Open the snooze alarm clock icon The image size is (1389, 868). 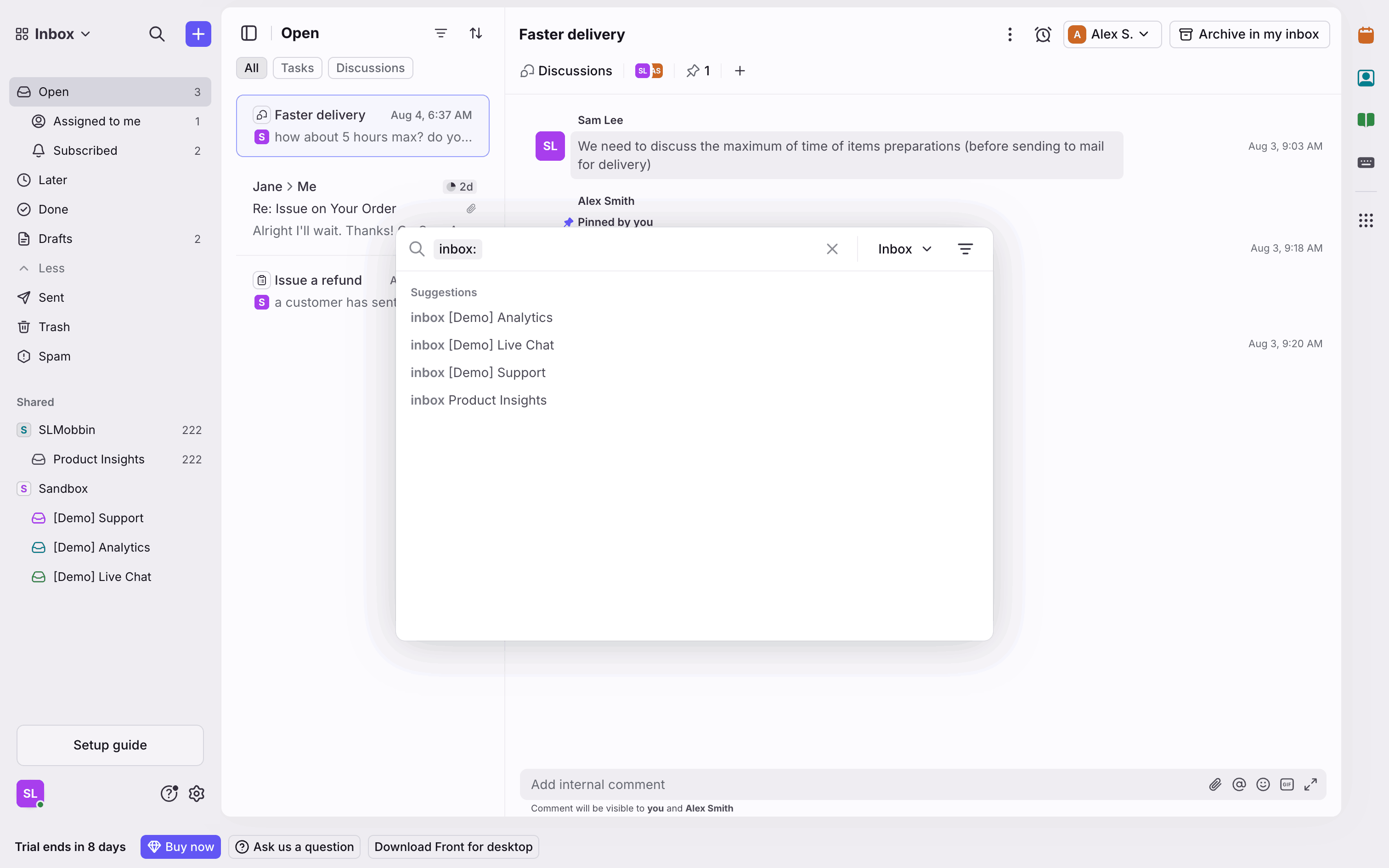point(1042,34)
